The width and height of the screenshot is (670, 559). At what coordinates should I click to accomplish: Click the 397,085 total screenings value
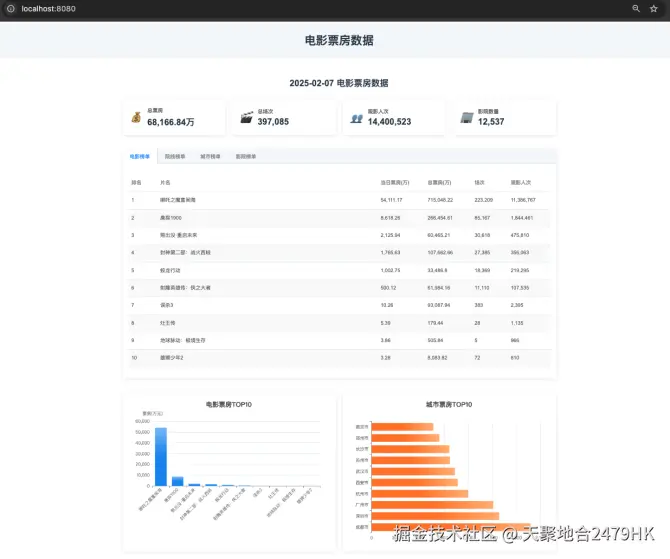pos(273,122)
